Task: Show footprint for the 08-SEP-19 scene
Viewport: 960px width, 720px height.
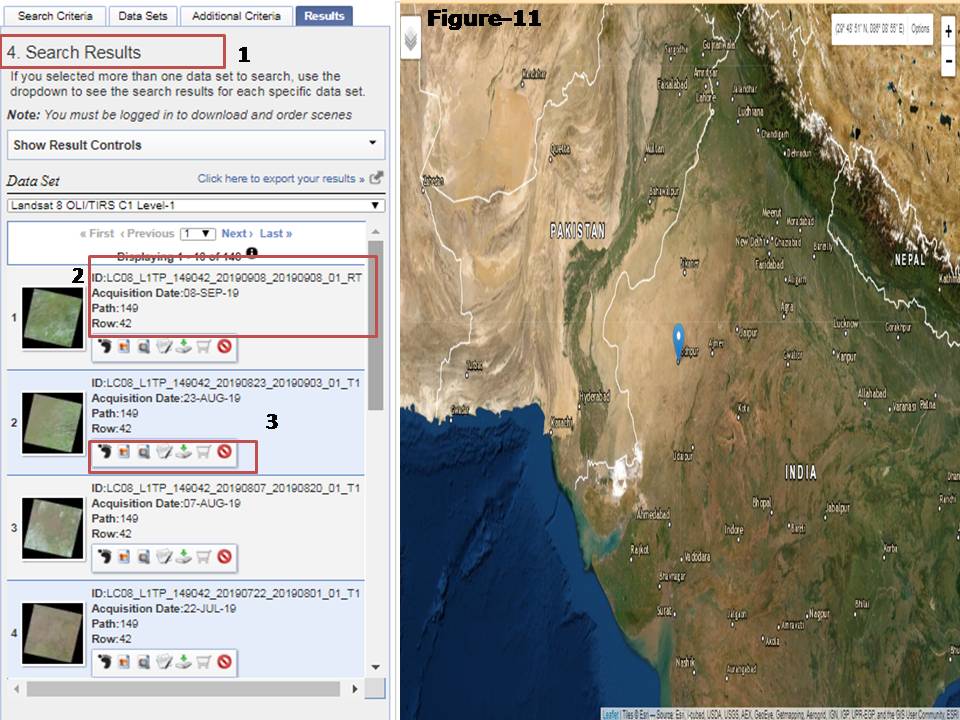Action: pos(104,347)
